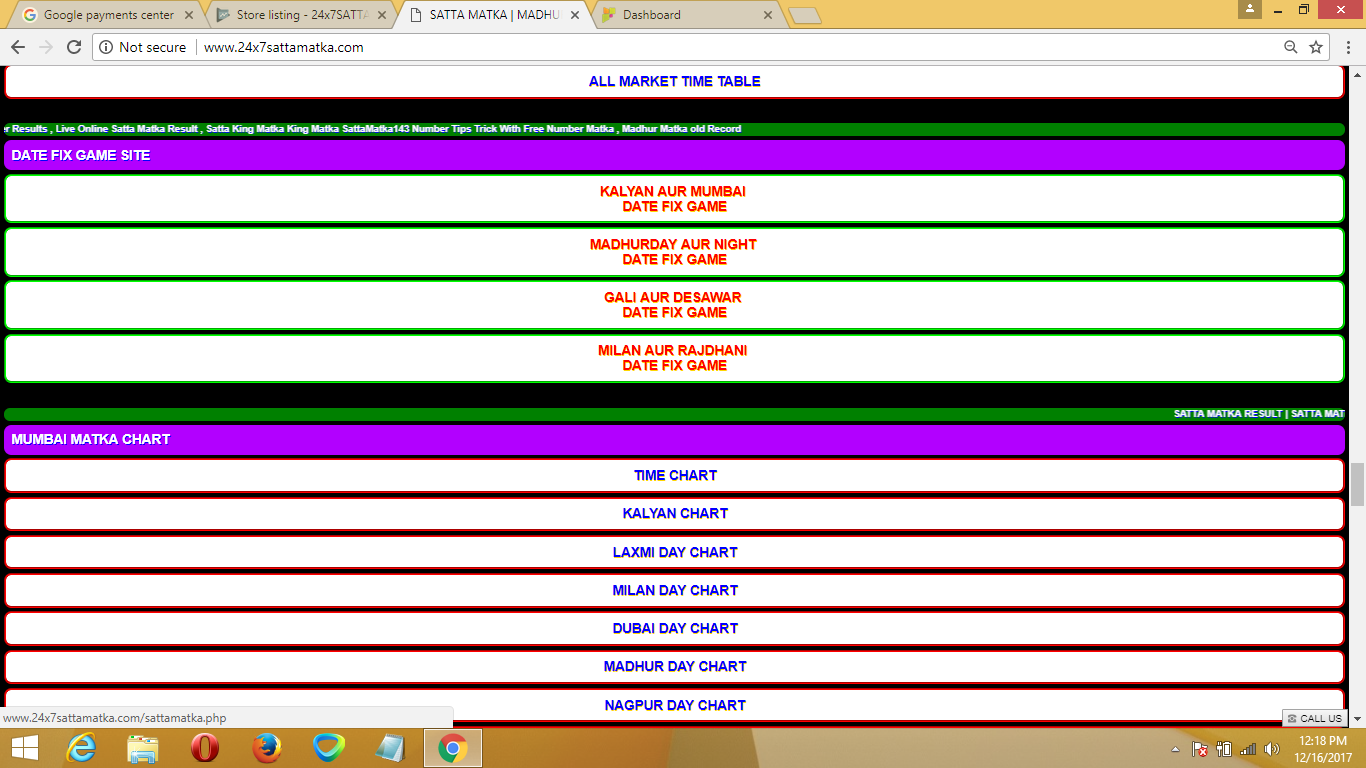Go back using the browser back arrow
The width and height of the screenshot is (1366, 768).
(x=18, y=47)
